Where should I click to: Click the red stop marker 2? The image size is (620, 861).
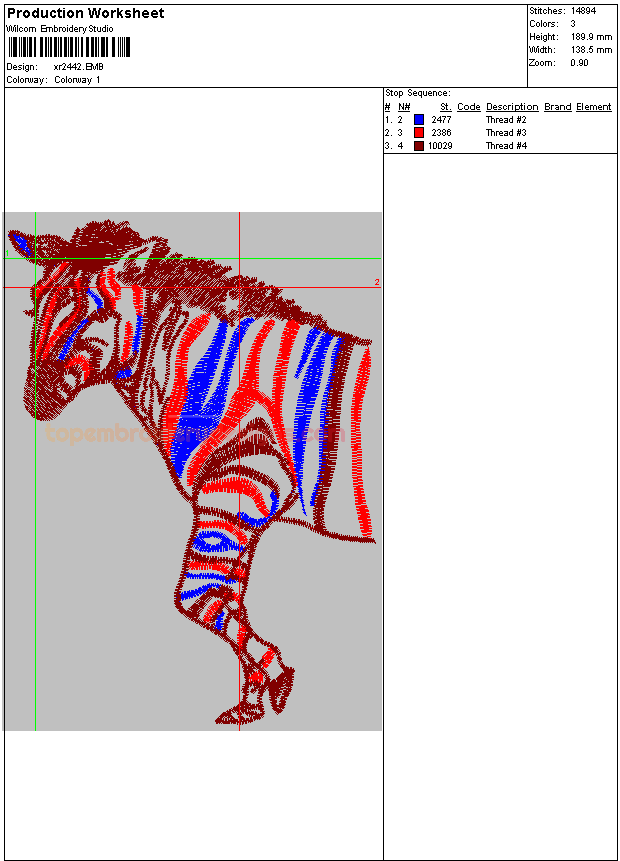pos(377,283)
